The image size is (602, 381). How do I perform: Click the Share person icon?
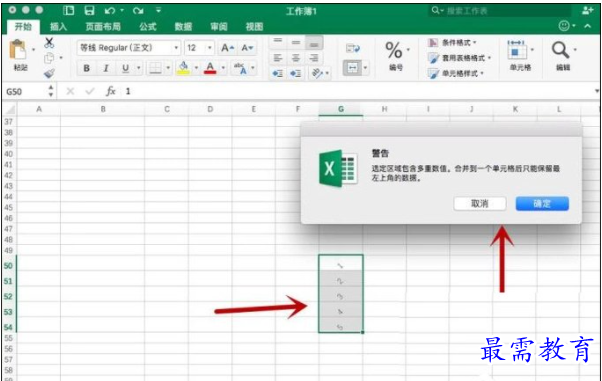click(x=587, y=11)
